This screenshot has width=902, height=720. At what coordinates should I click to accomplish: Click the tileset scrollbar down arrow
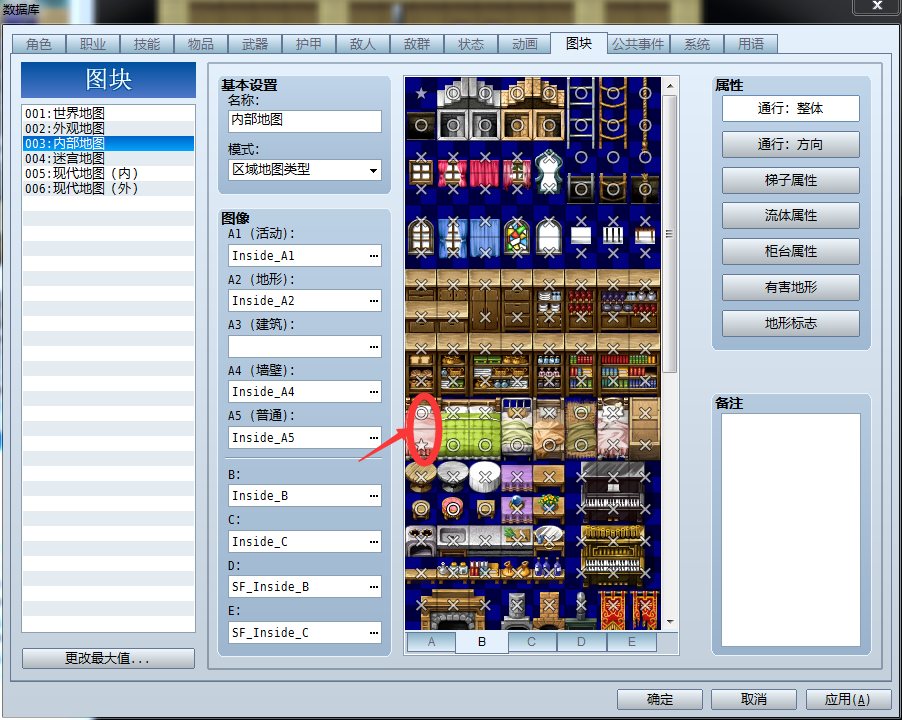tap(670, 622)
